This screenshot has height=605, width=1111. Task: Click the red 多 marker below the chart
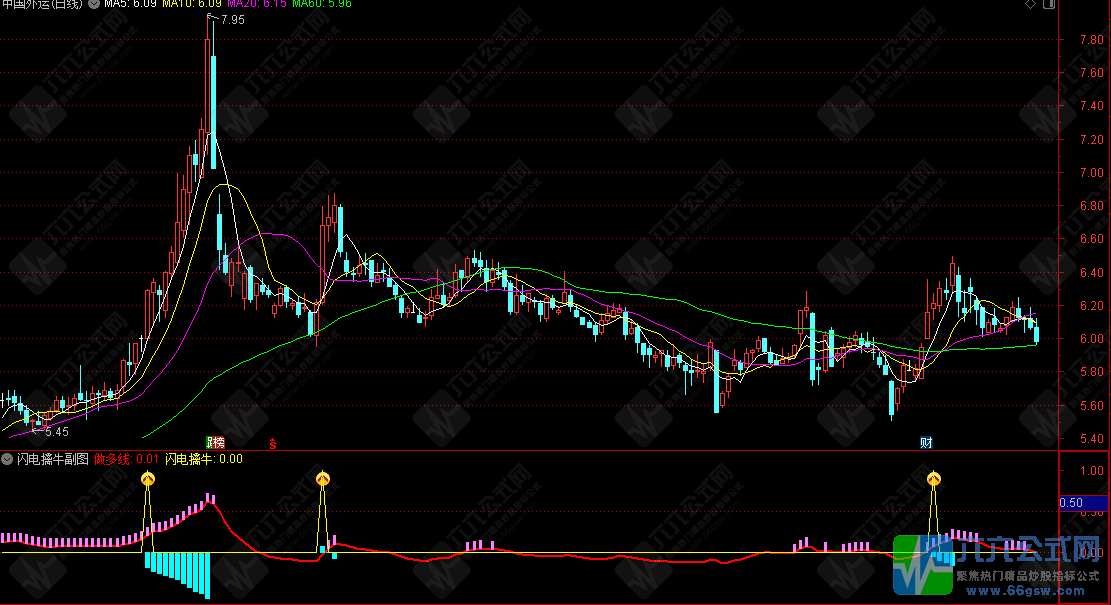pyautogui.click(x=272, y=442)
